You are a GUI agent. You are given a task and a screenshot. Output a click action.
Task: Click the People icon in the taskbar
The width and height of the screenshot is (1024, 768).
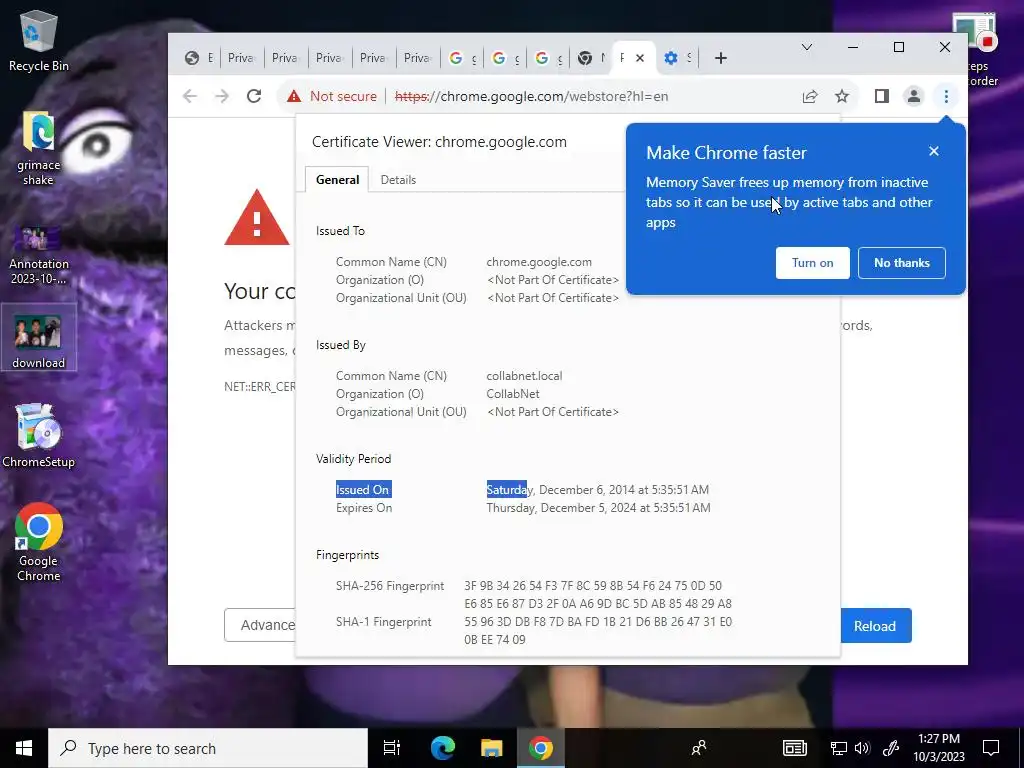(x=699, y=748)
